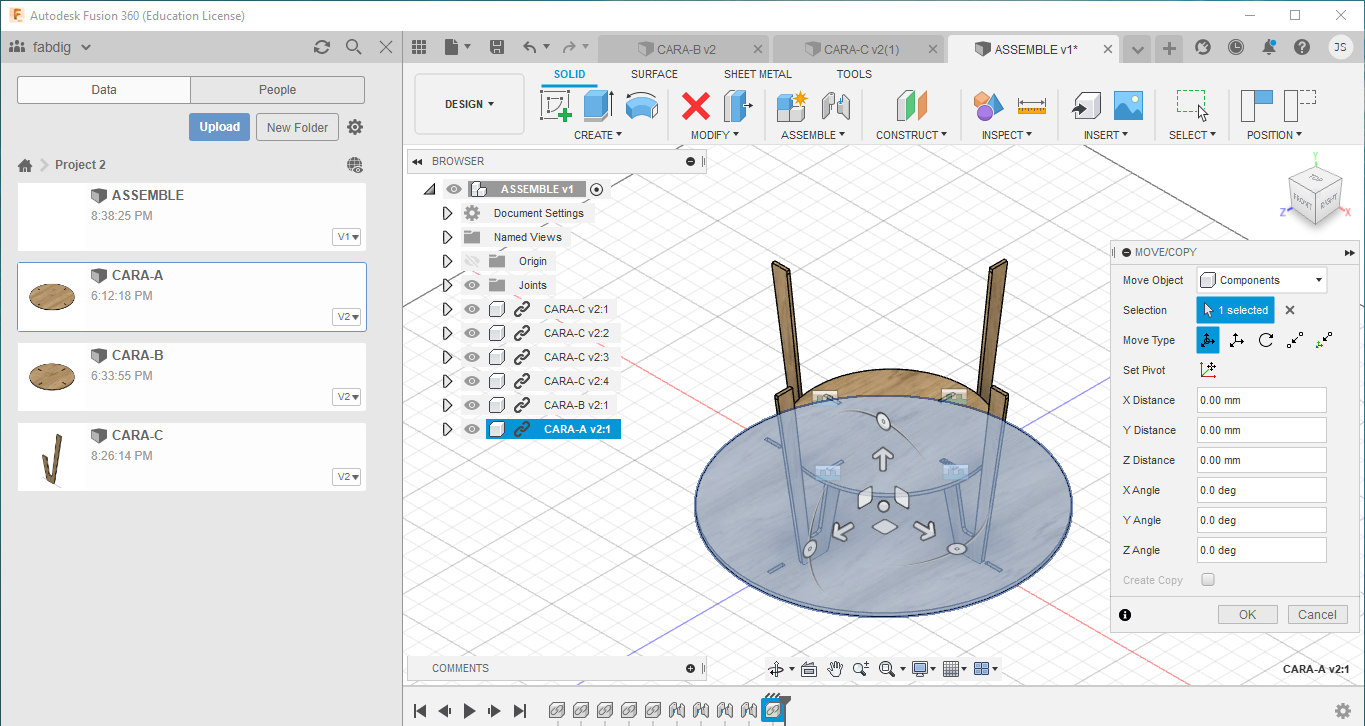
Task: Click the Z Angle input field
Action: [1261, 550]
